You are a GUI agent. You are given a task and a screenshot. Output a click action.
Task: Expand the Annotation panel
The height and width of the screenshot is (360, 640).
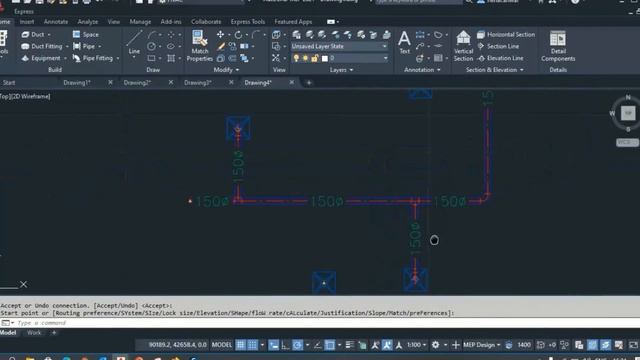pos(422,70)
